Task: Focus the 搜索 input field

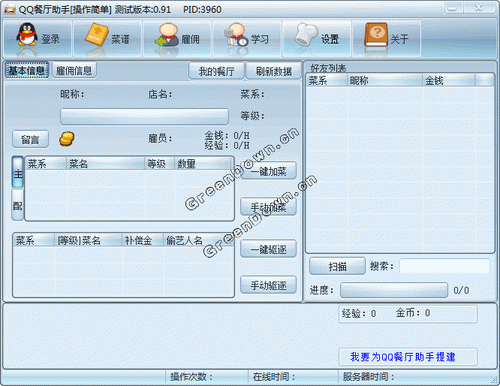Action: click(x=445, y=266)
